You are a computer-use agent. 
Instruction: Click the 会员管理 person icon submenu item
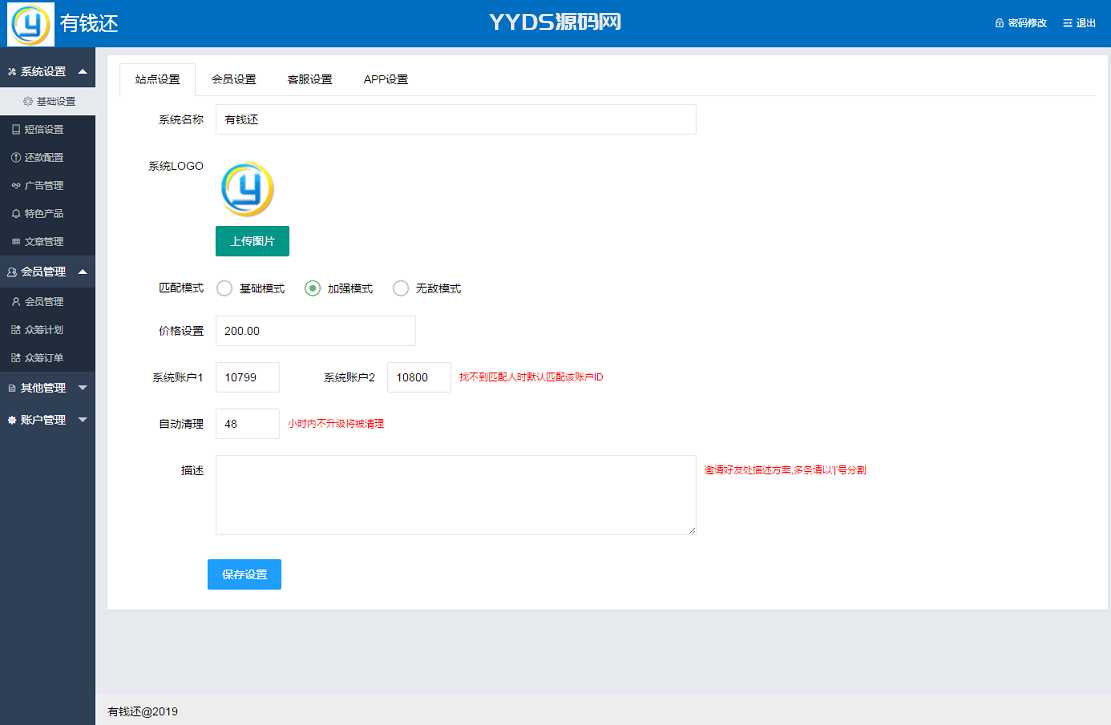pos(15,301)
